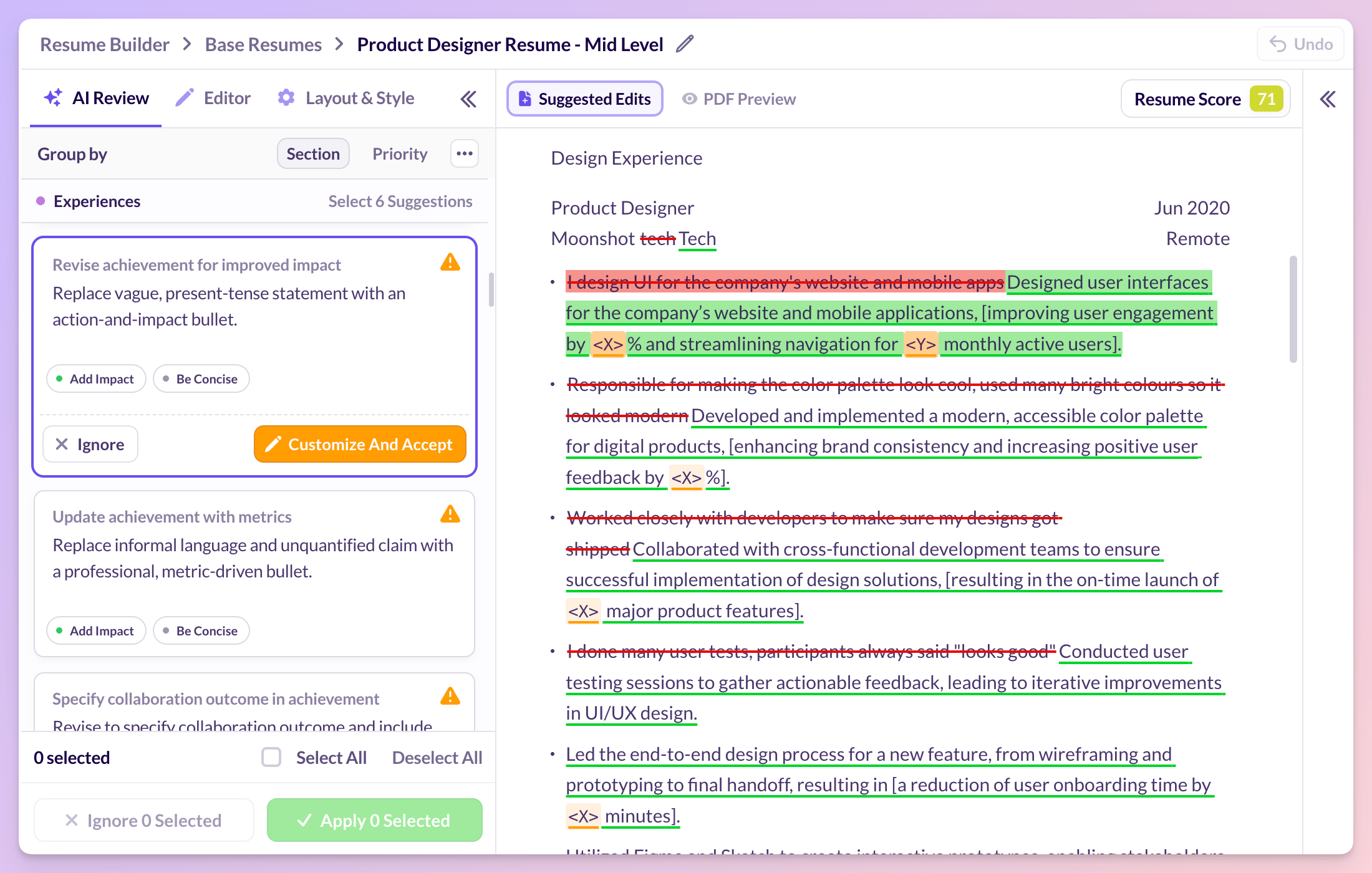
Task: Click warning icon on Update achievement card
Action: click(x=450, y=514)
